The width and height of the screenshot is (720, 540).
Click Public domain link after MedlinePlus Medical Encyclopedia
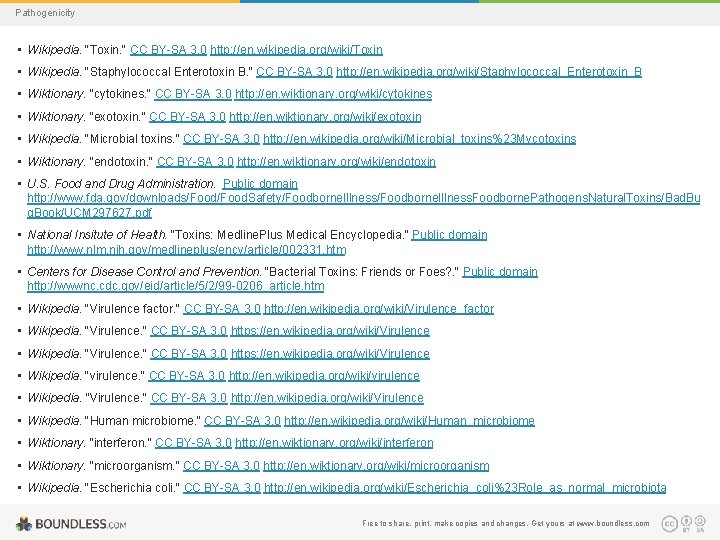(x=449, y=235)
